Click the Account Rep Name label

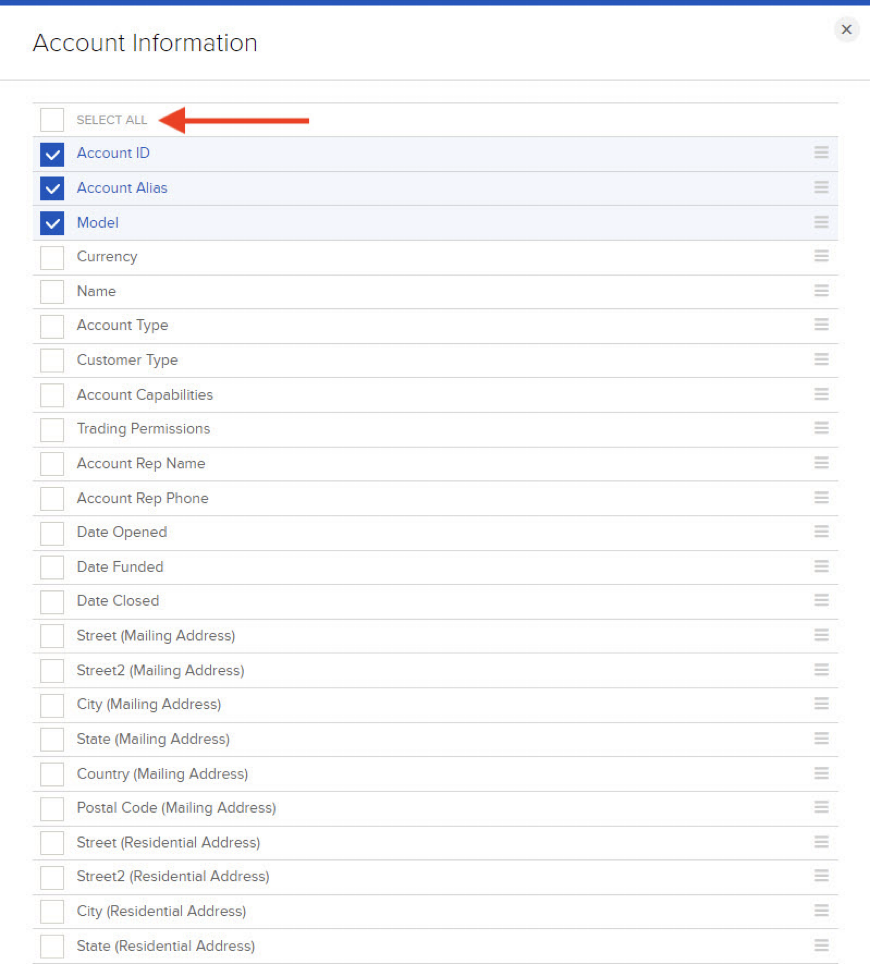(x=141, y=464)
